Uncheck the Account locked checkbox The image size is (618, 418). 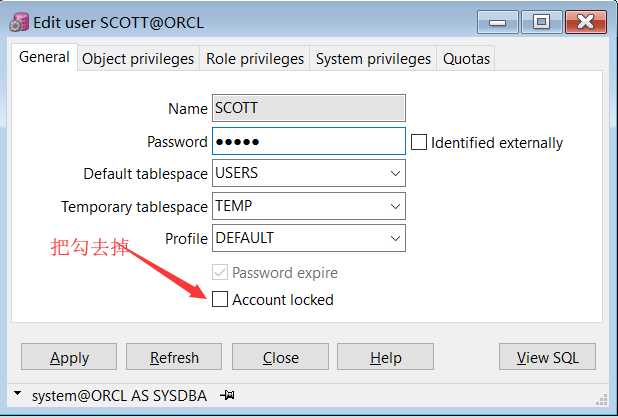[220, 299]
